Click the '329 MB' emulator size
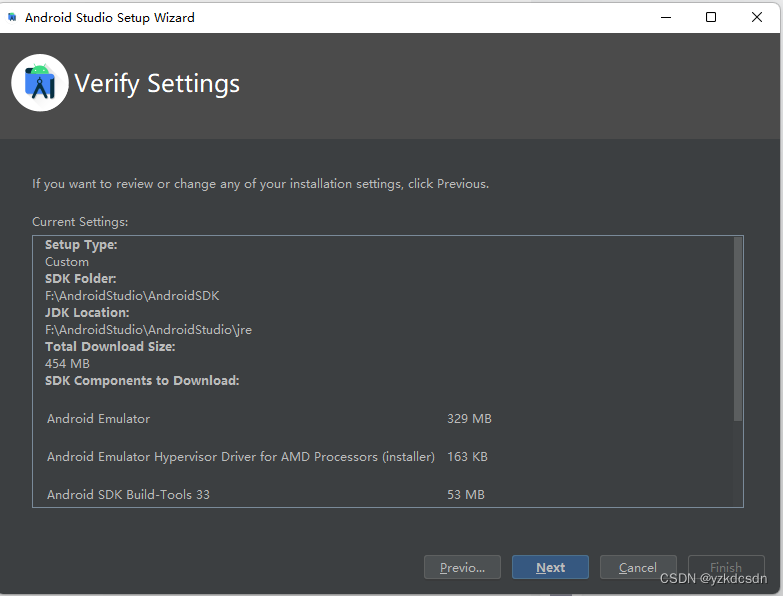Screen dimensions: 783x596 469,418
